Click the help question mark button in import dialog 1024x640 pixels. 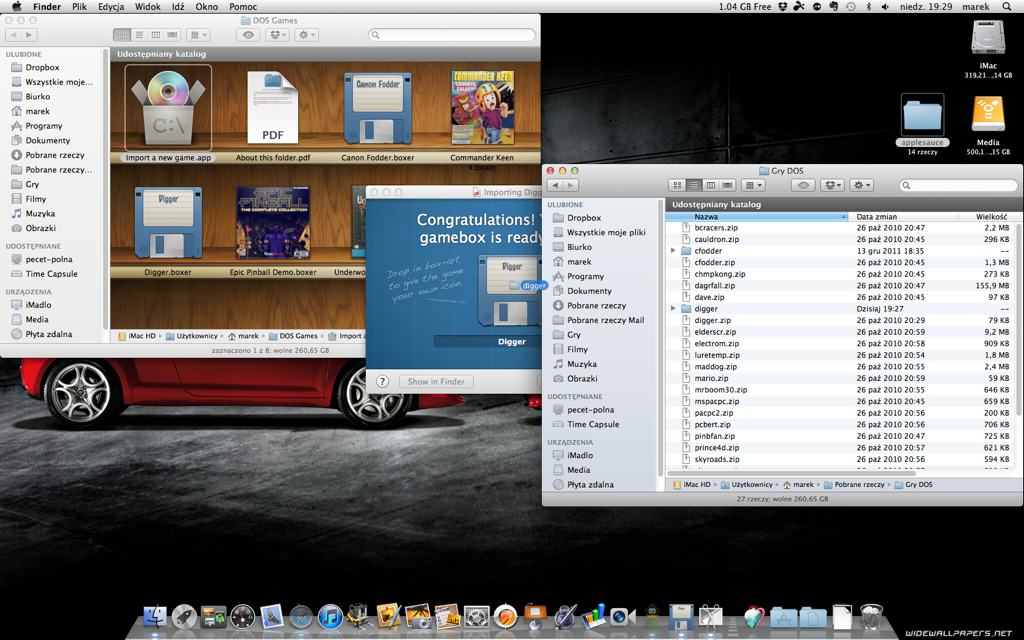[x=382, y=381]
